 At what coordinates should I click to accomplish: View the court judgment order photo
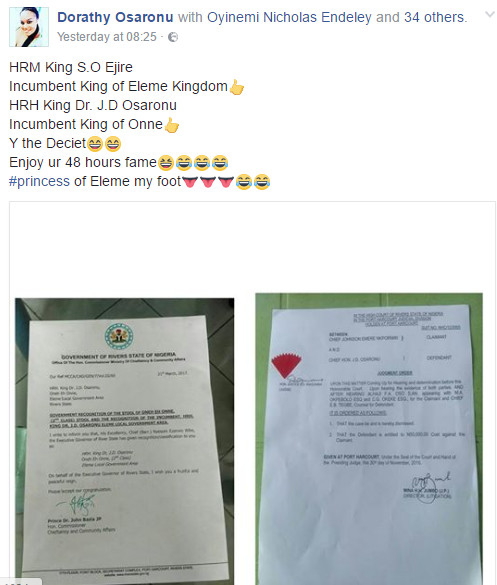coord(369,439)
